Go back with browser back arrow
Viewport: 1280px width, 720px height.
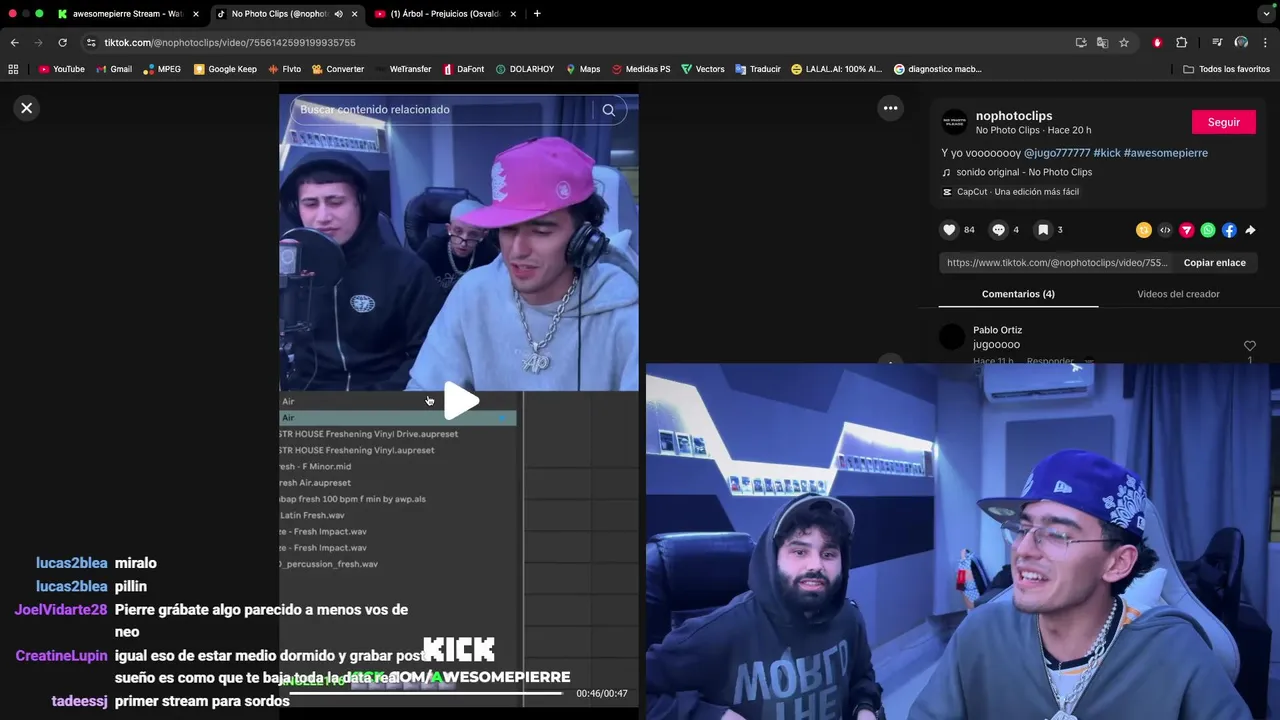pyautogui.click(x=14, y=43)
